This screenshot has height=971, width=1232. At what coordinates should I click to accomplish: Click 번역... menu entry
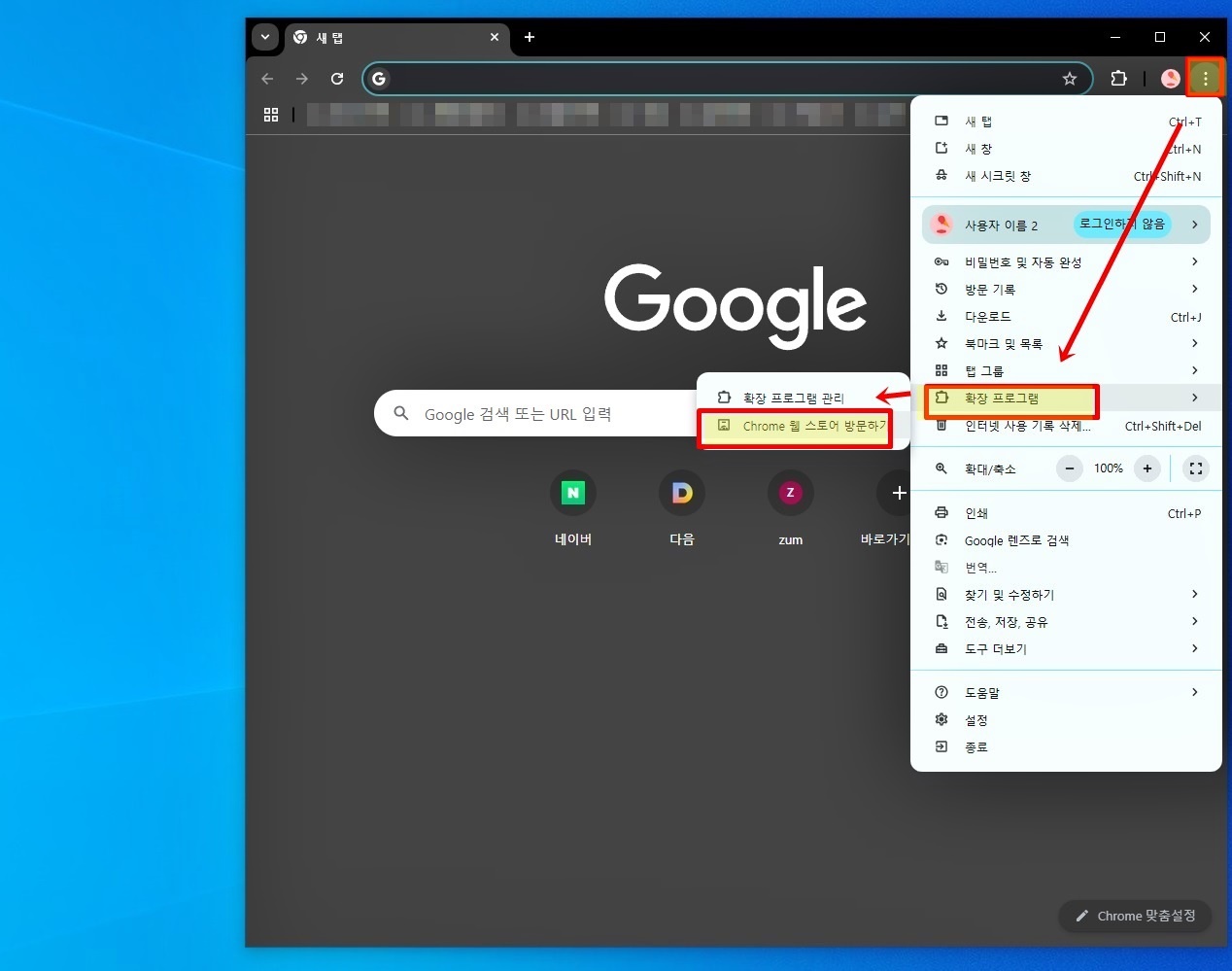coord(1066,568)
